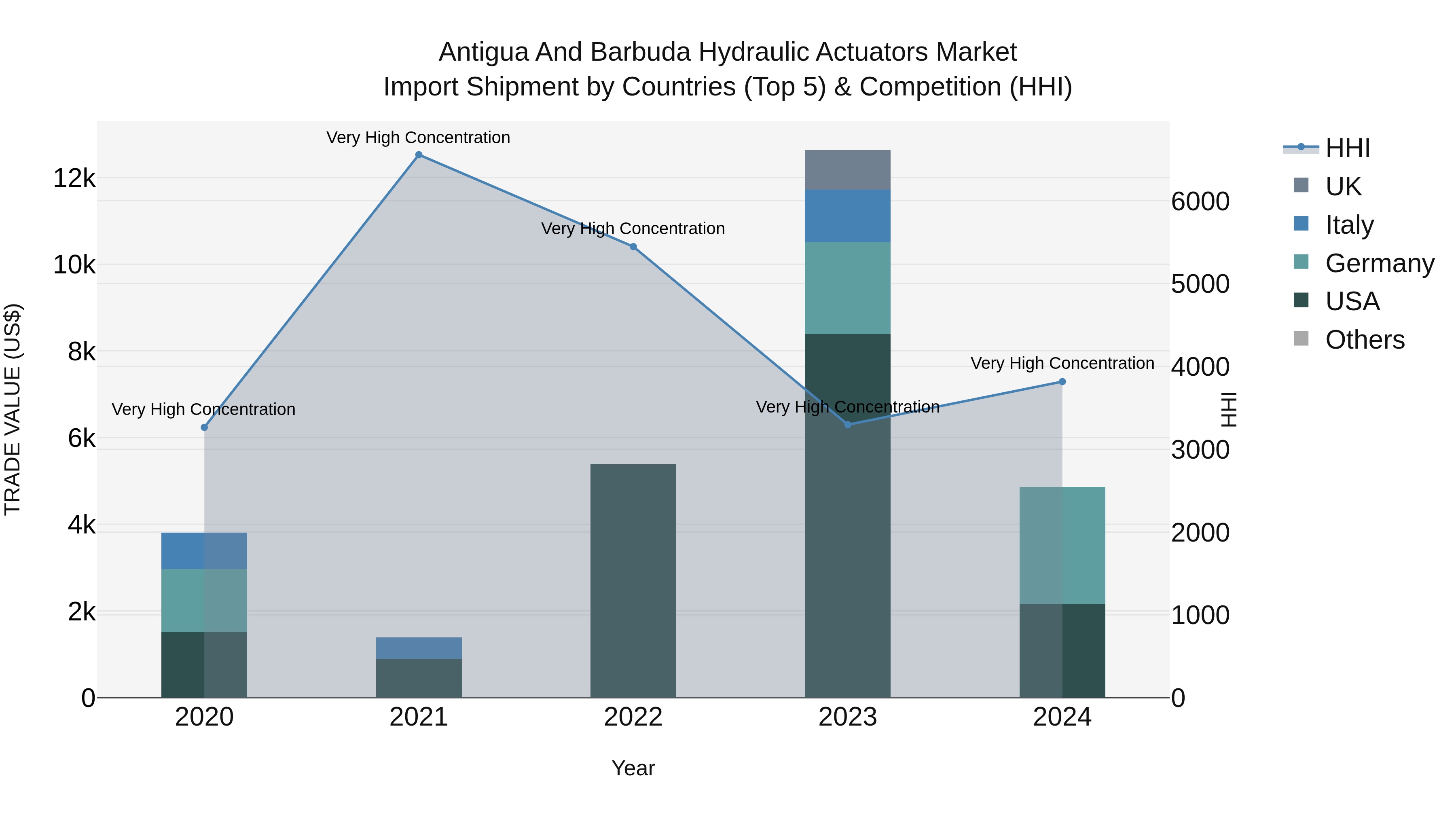Click the 2023 x-axis label
Viewport: 1456px width, 819px height.
click(848, 717)
